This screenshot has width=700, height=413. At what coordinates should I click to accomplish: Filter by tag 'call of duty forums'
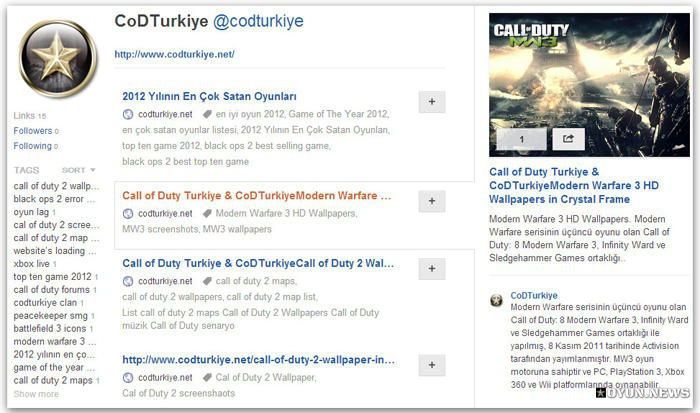[x=55, y=290]
